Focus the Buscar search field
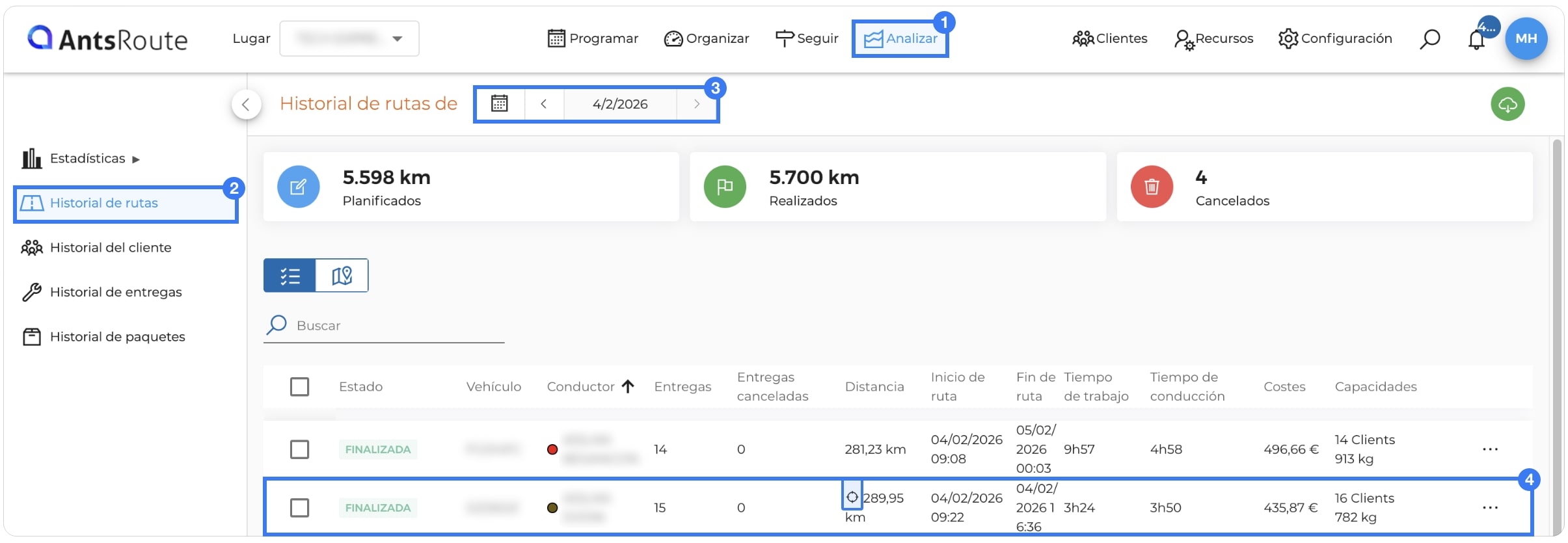This screenshot has height=543, width=1568. [384, 326]
